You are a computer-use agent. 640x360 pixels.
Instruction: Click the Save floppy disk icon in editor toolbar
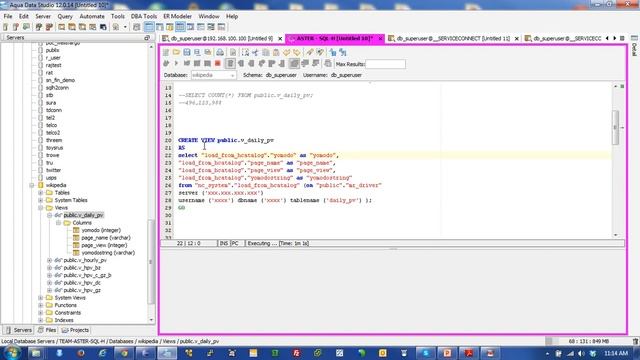[187, 52]
